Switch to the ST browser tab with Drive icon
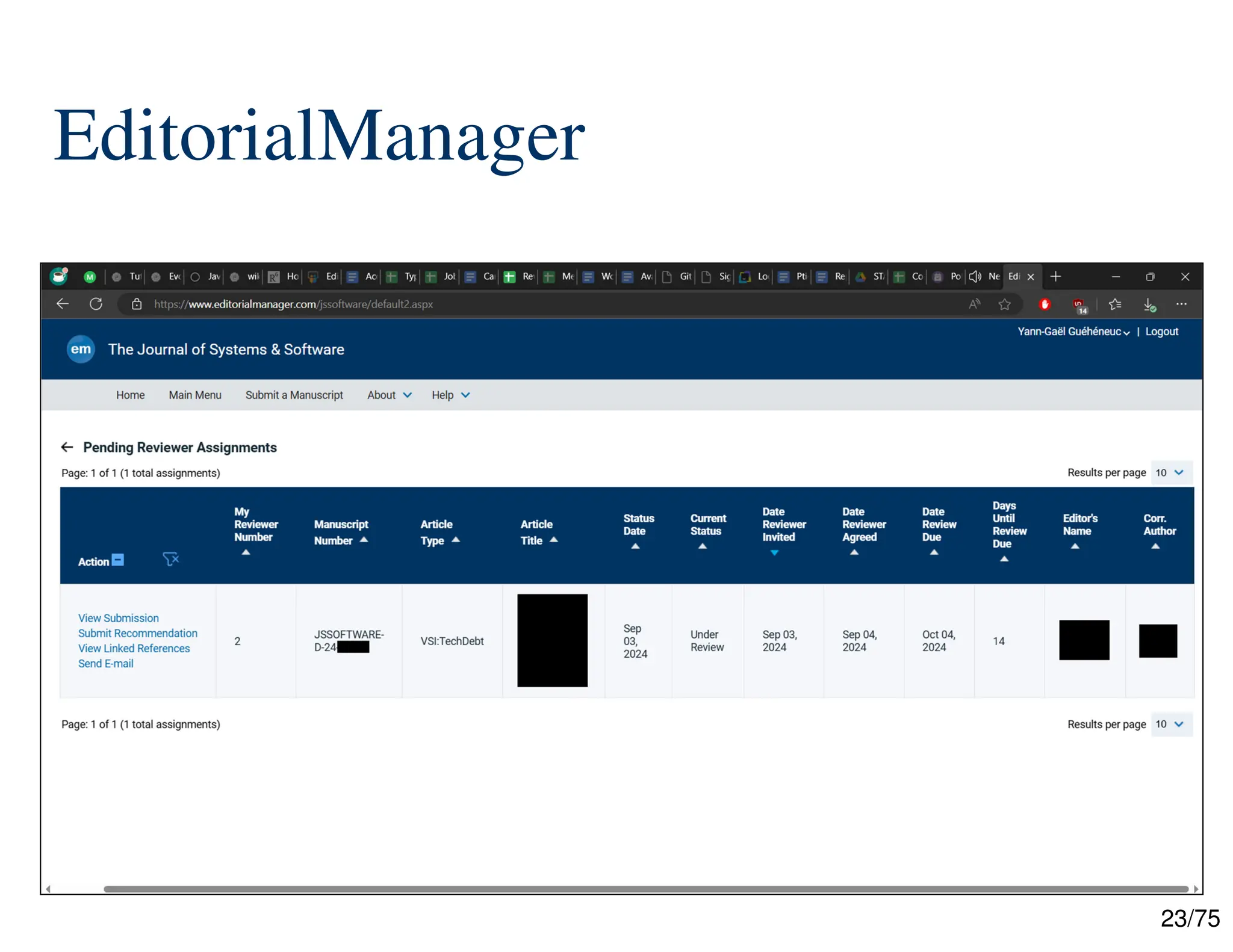The height and width of the screenshot is (952, 1233). pos(871,276)
